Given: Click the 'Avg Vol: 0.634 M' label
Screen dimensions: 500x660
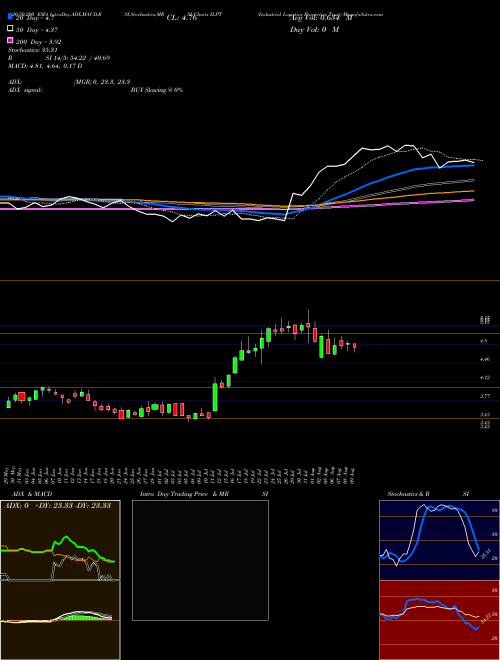Looking at the screenshot, I should (x=320, y=18).
